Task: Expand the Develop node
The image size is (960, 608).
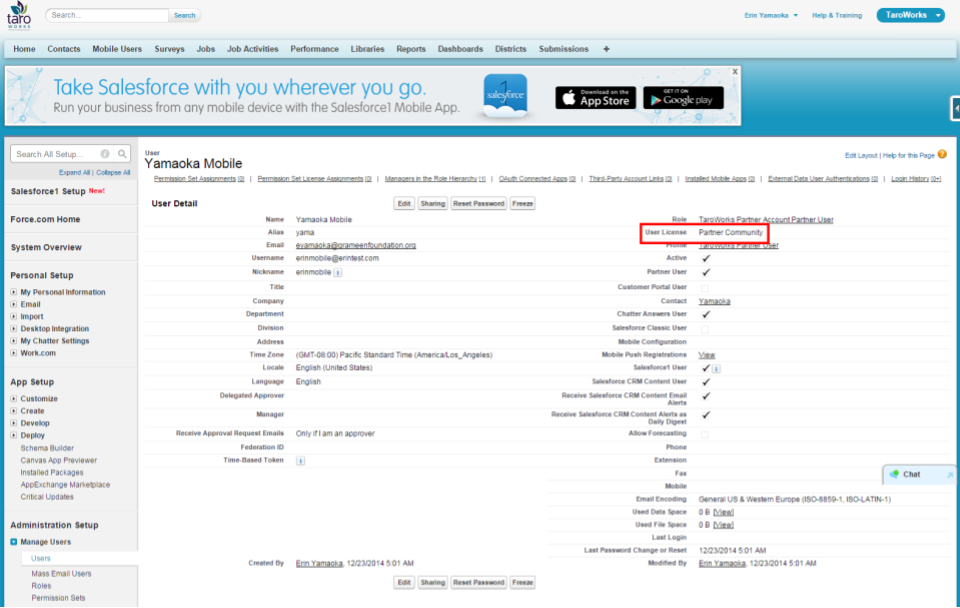Action: tap(13, 423)
